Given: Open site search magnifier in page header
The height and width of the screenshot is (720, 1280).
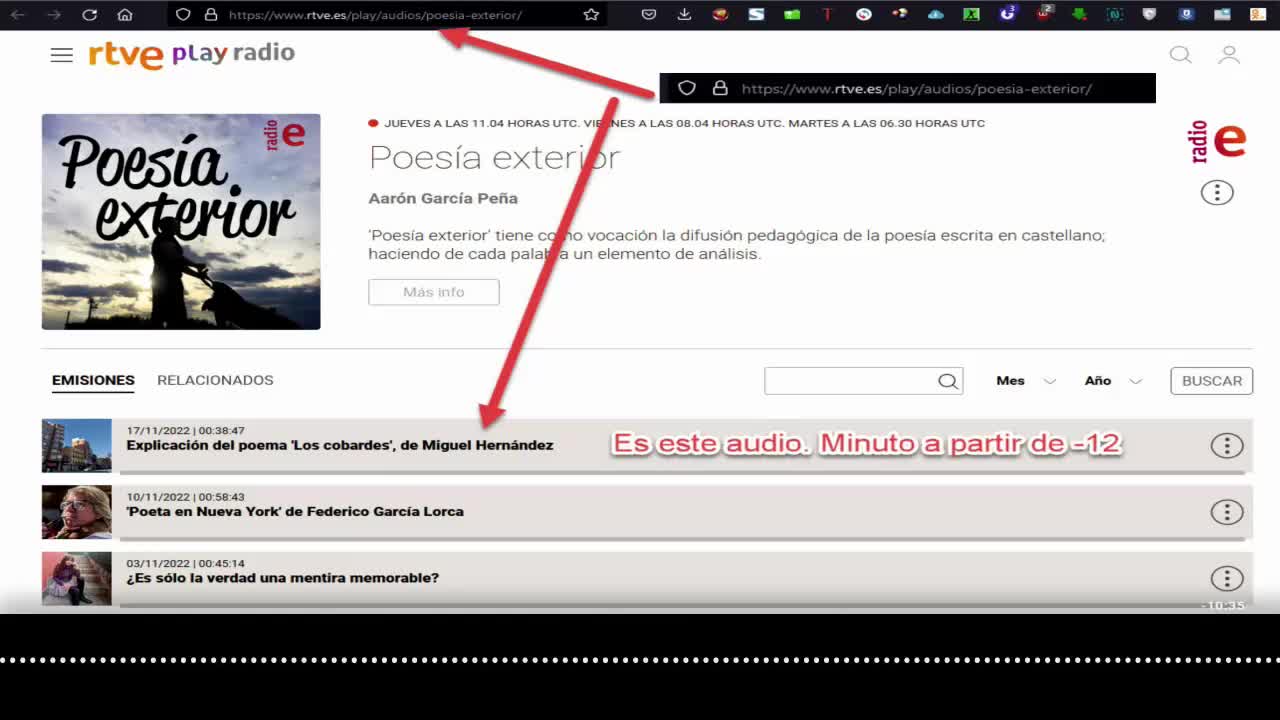Looking at the screenshot, I should 1181,55.
